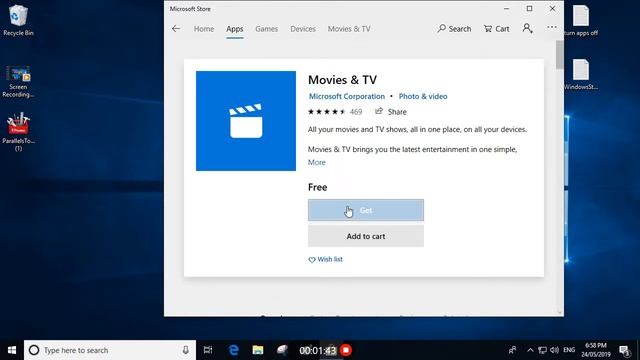This screenshot has width=640, height=360.
Task: Open the Action Center notifications icon
Action: click(624, 350)
